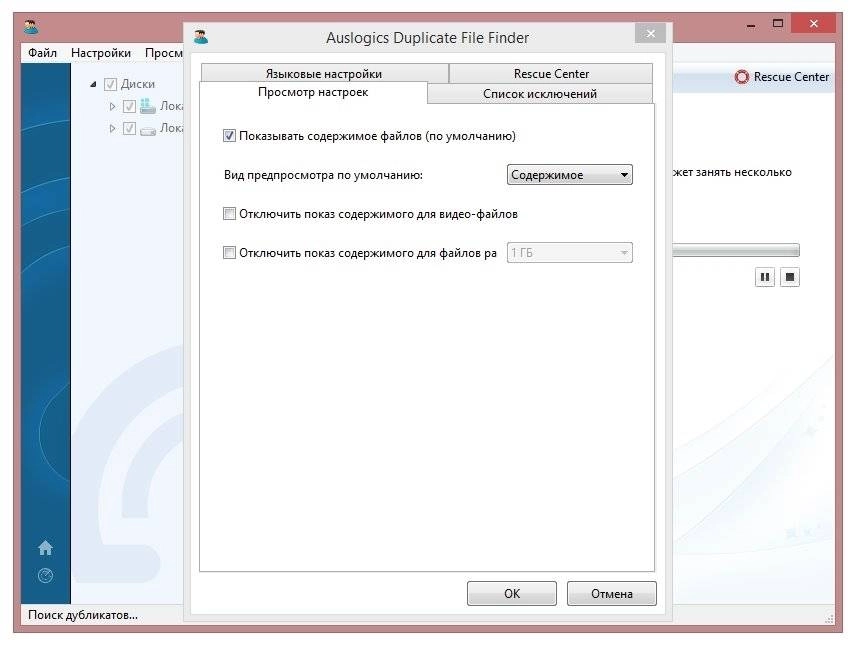Image resolution: width=860 pixels, height=652 pixels.
Task: Click the main window app icon
Action: pyautogui.click(x=31, y=26)
